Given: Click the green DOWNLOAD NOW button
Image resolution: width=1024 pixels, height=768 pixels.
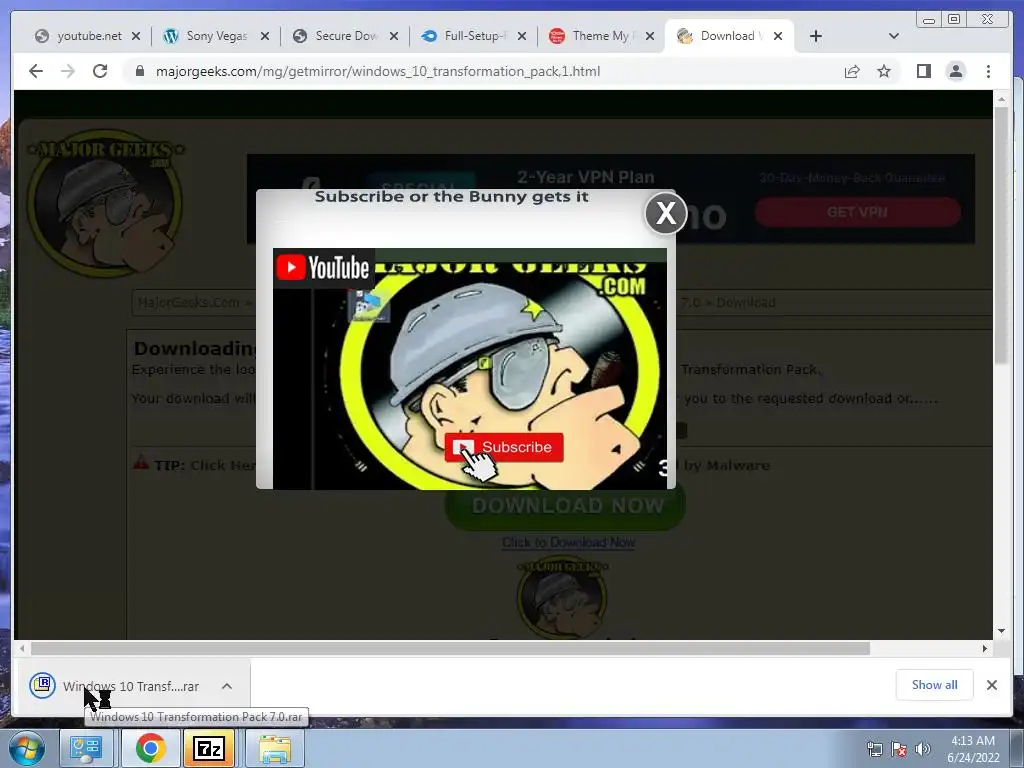Looking at the screenshot, I should tap(566, 509).
